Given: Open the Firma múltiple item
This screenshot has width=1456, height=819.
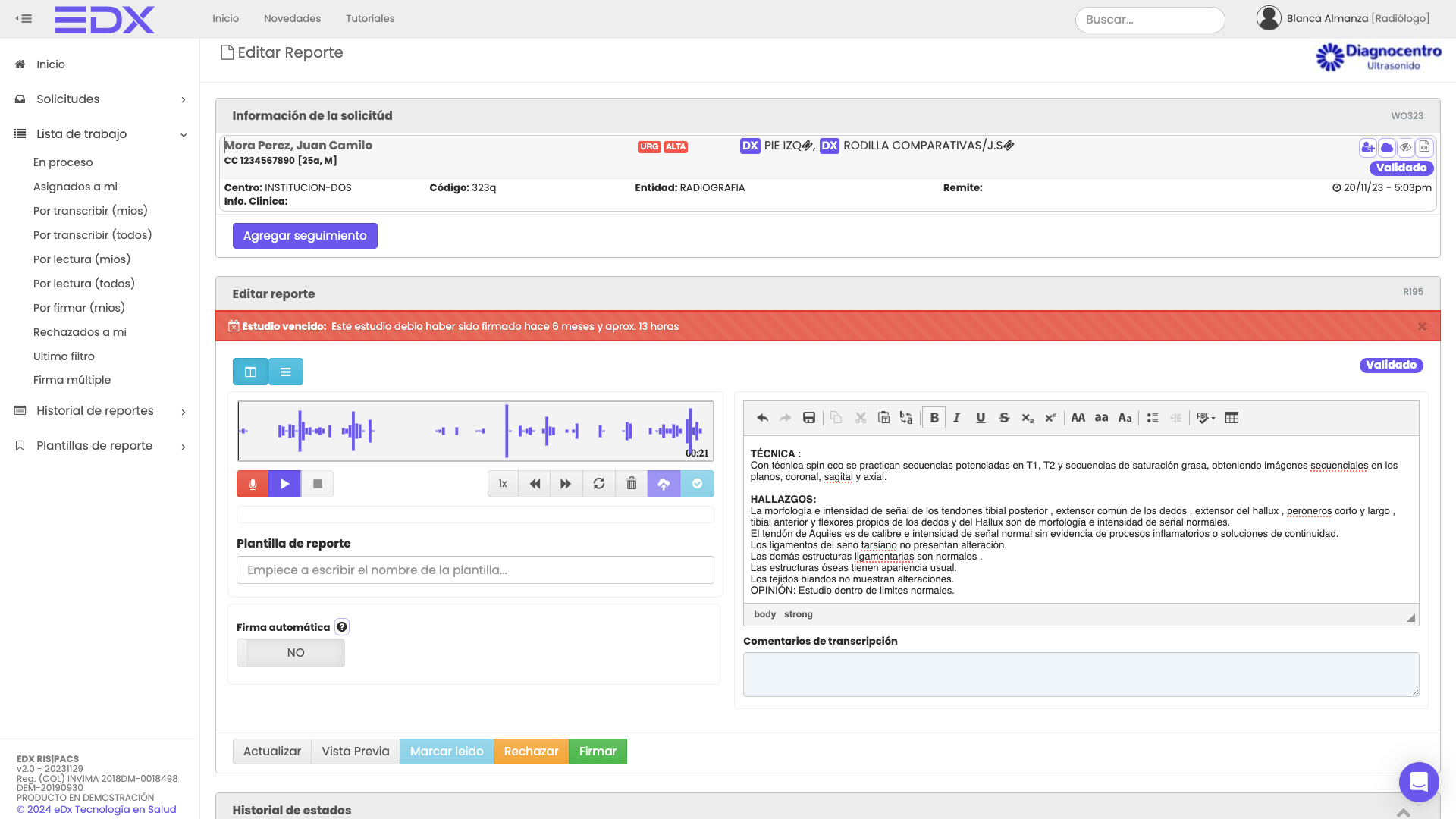Looking at the screenshot, I should [72, 380].
